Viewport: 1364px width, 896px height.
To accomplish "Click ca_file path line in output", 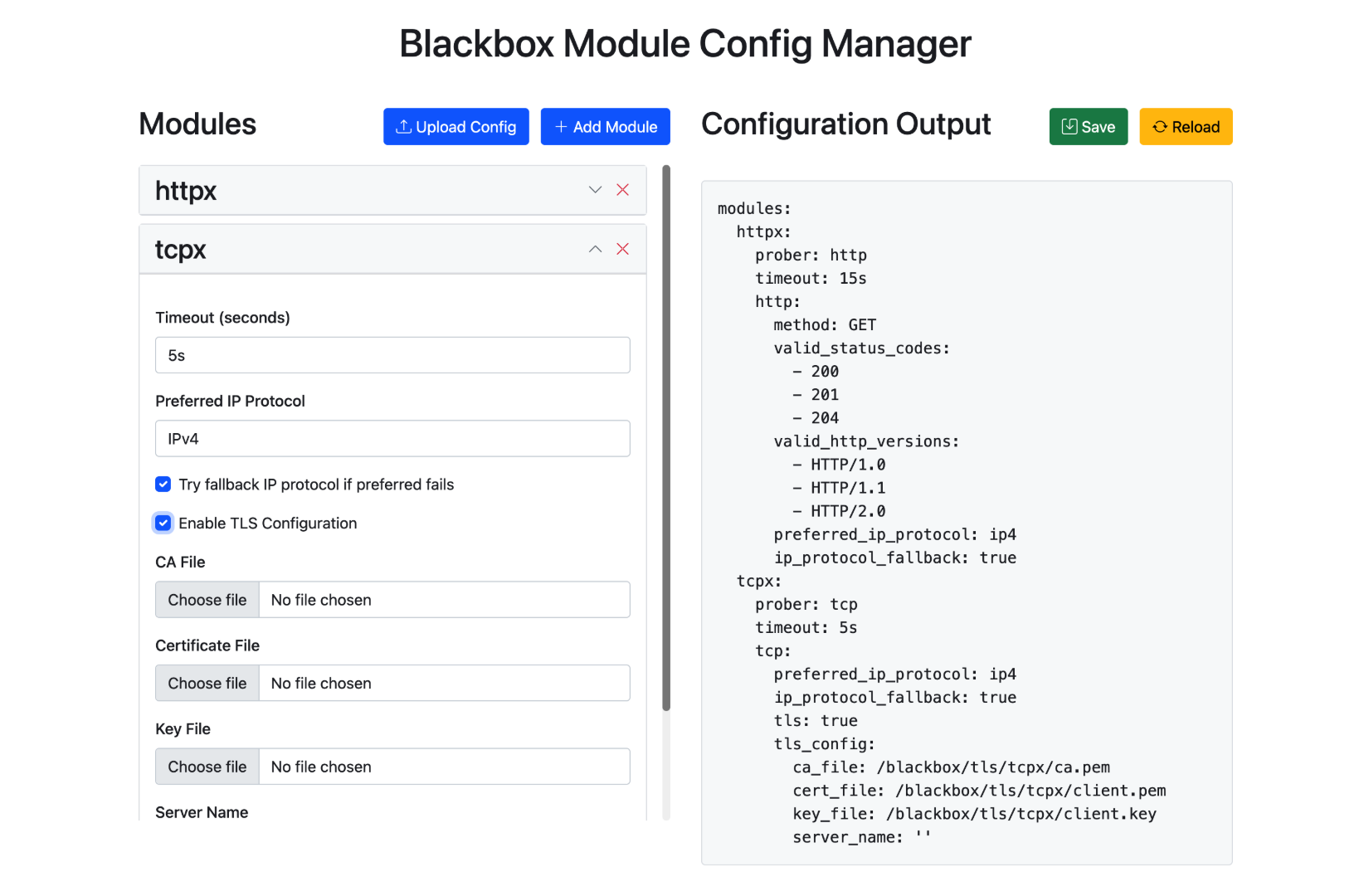I will 951,767.
